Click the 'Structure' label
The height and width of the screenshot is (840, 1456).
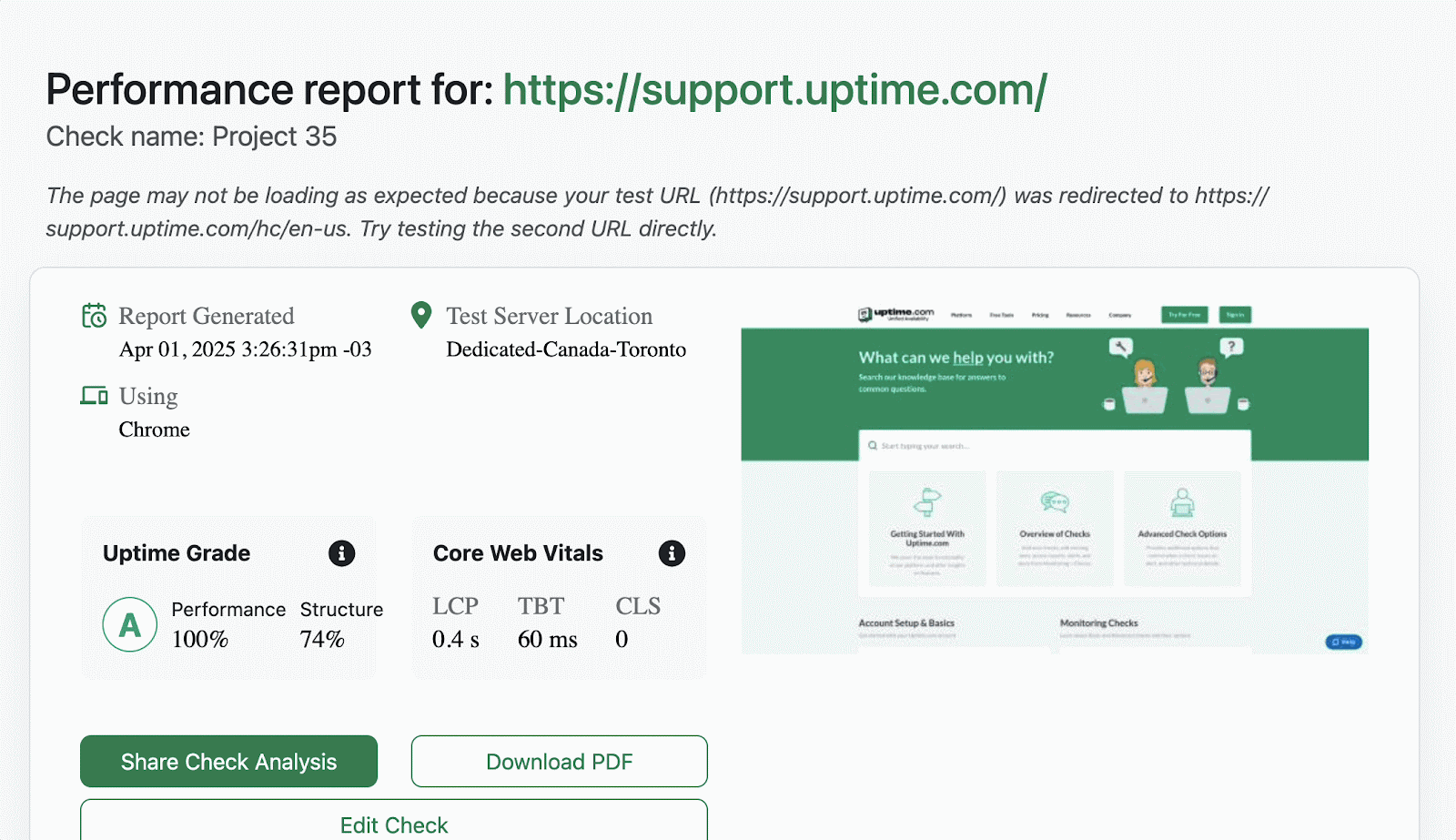point(341,610)
